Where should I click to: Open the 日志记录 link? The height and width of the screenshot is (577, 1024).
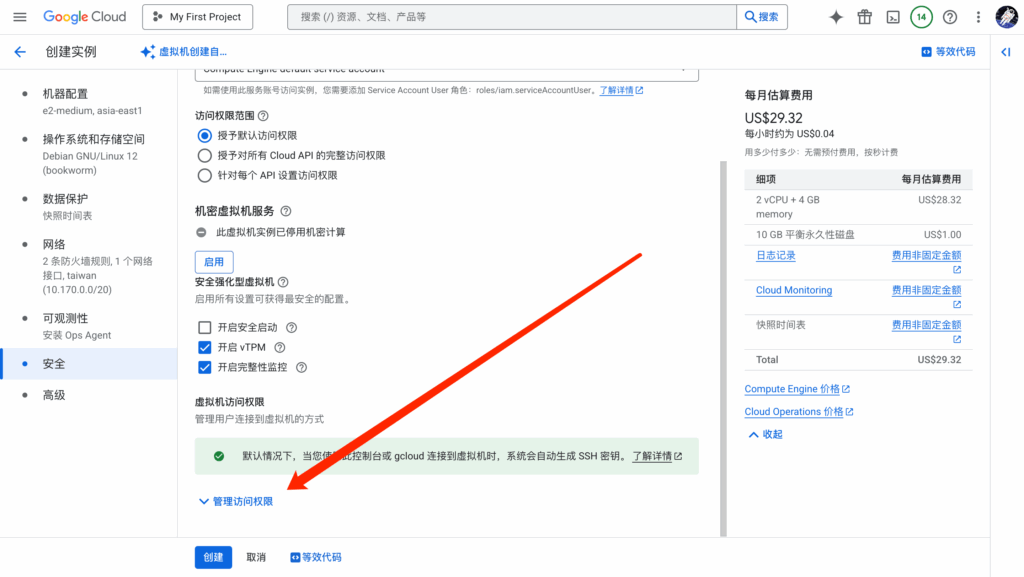click(776, 255)
